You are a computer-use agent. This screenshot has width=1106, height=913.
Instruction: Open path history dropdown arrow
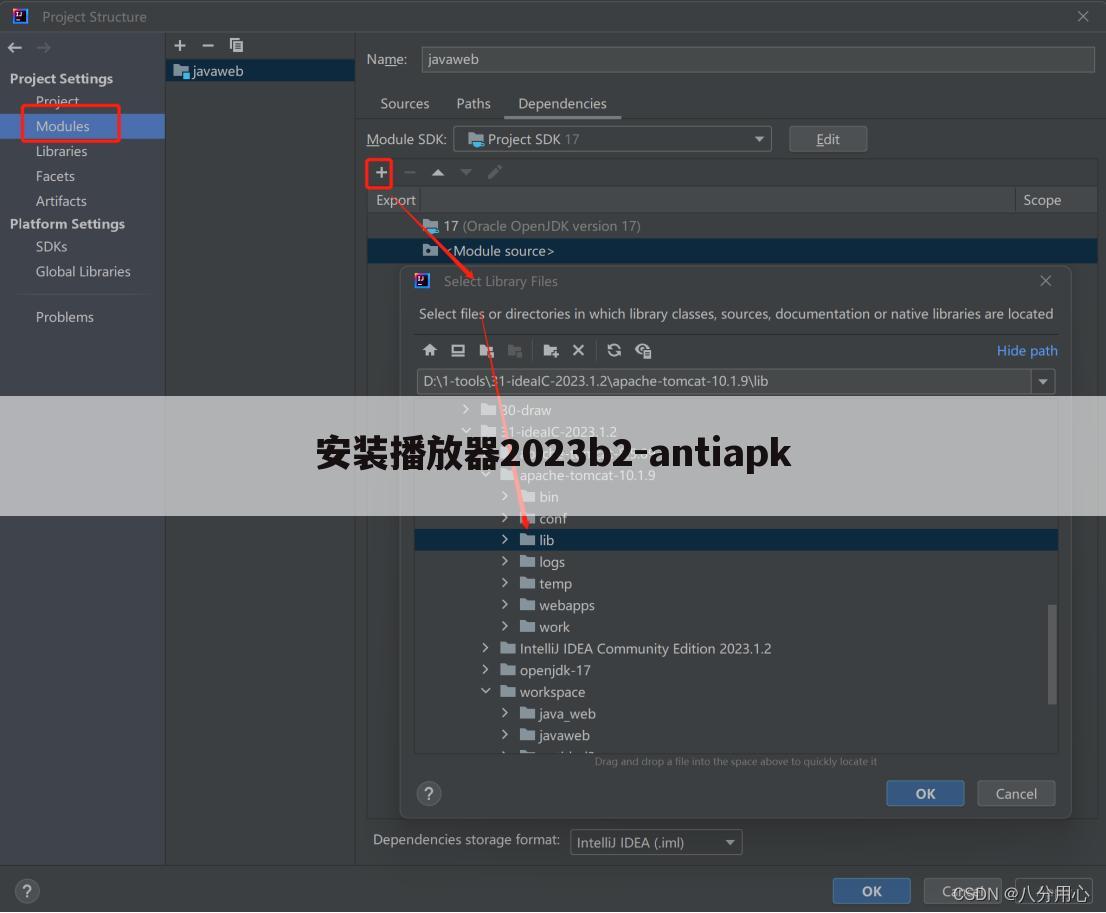[1043, 382]
